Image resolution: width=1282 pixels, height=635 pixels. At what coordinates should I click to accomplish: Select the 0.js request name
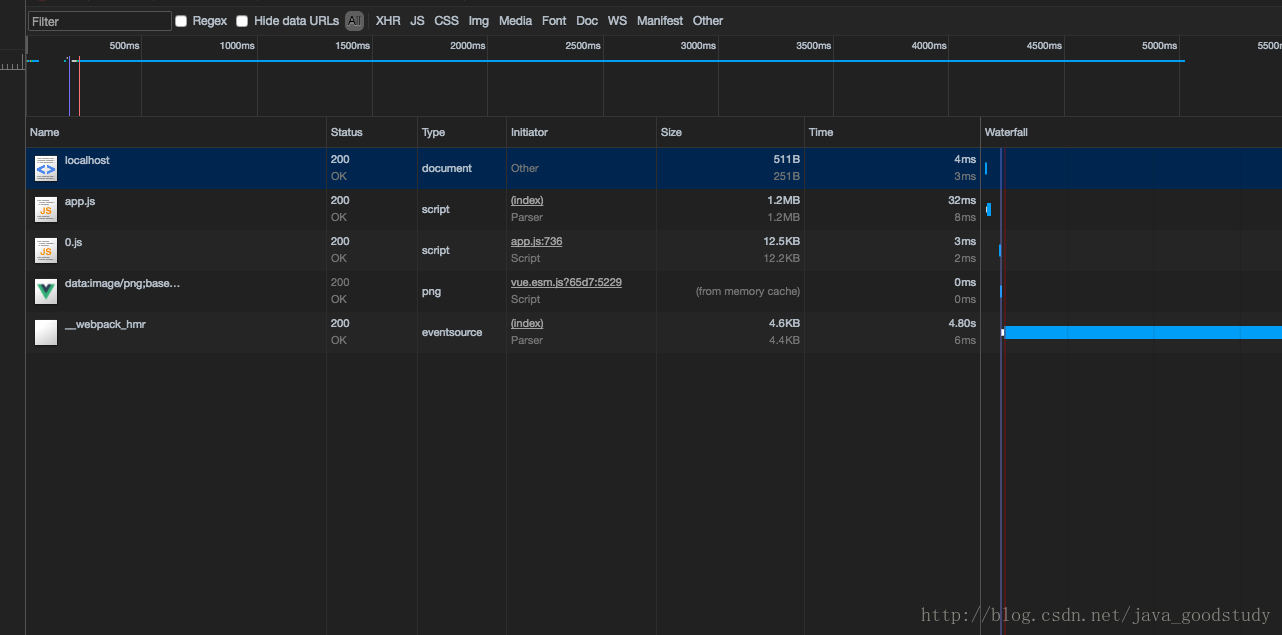click(x=76, y=242)
